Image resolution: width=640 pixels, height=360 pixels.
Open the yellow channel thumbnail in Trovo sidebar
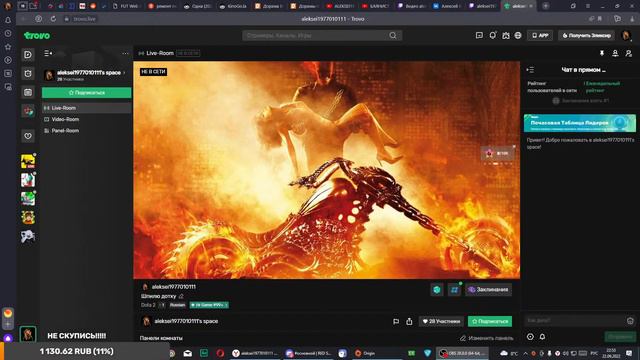click(x=28, y=161)
